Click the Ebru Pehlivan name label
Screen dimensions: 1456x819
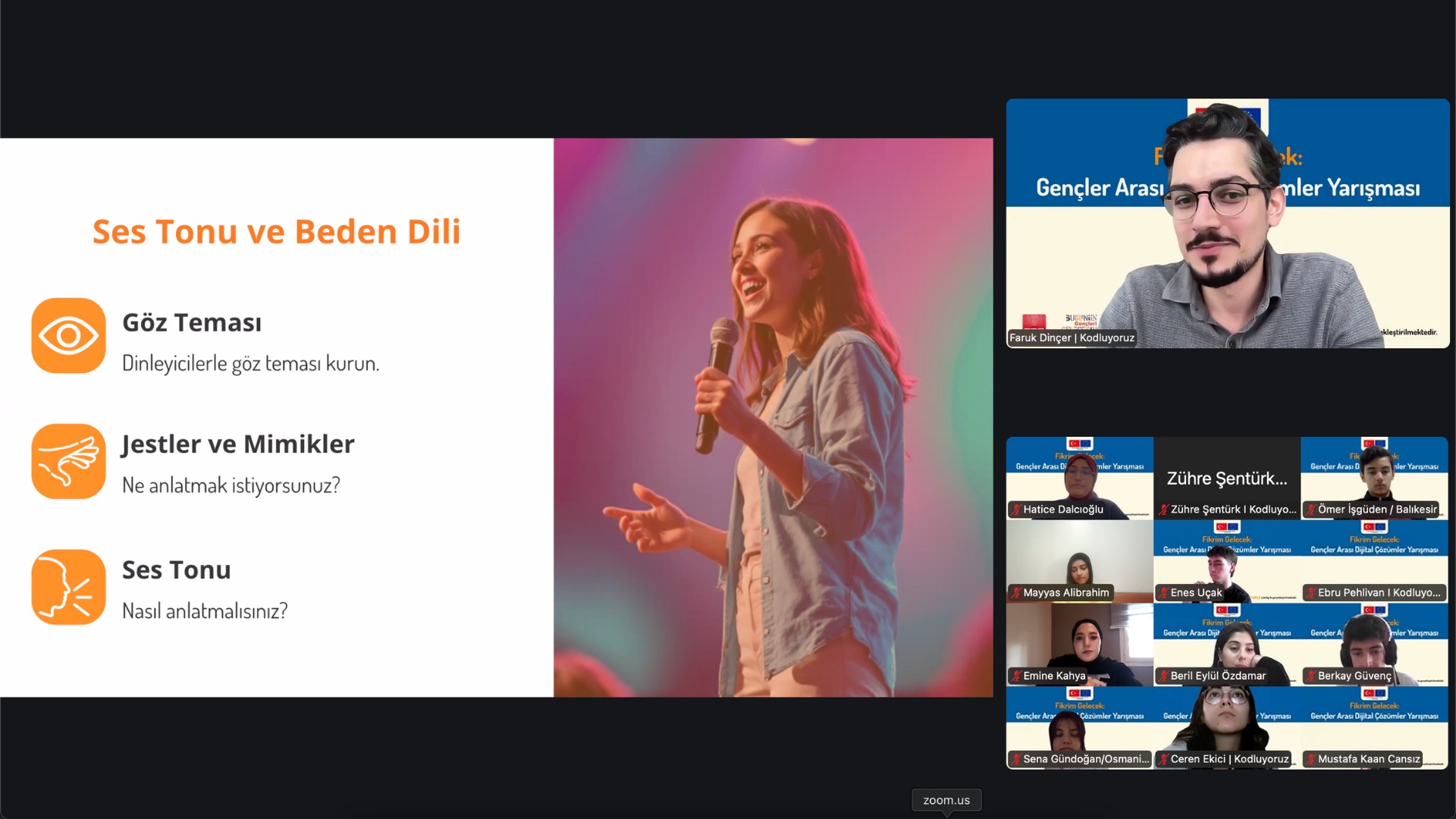pyautogui.click(x=1378, y=593)
